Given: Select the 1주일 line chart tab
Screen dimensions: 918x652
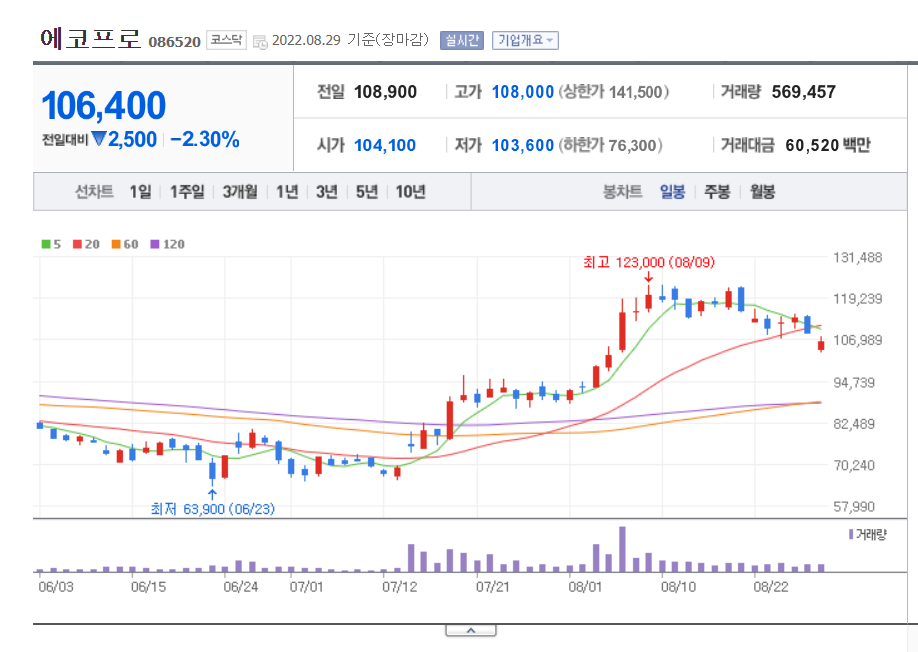Looking at the screenshot, I should pos(187,191).
